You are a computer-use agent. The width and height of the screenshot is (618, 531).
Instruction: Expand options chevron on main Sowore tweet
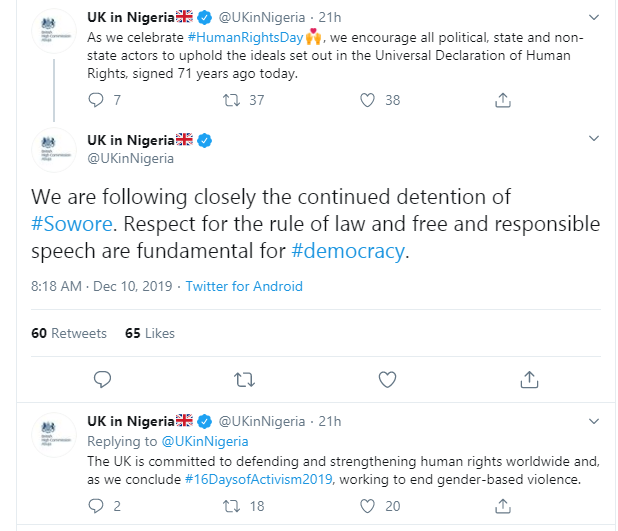tap(594, 138)
